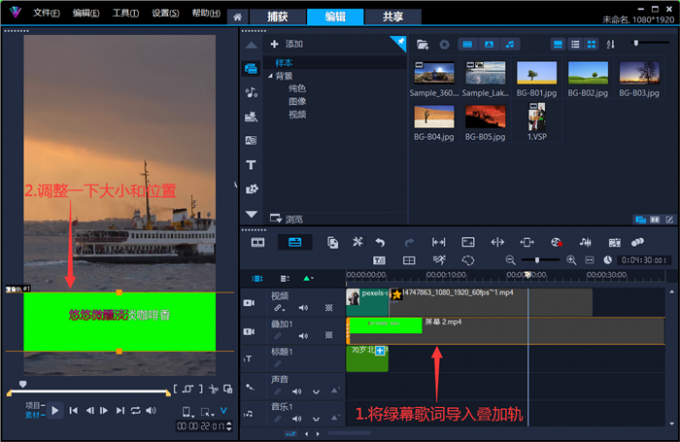Open the preview device size dropdown
This screenshot has height=442, width=680.
click(x=187, y=412)
